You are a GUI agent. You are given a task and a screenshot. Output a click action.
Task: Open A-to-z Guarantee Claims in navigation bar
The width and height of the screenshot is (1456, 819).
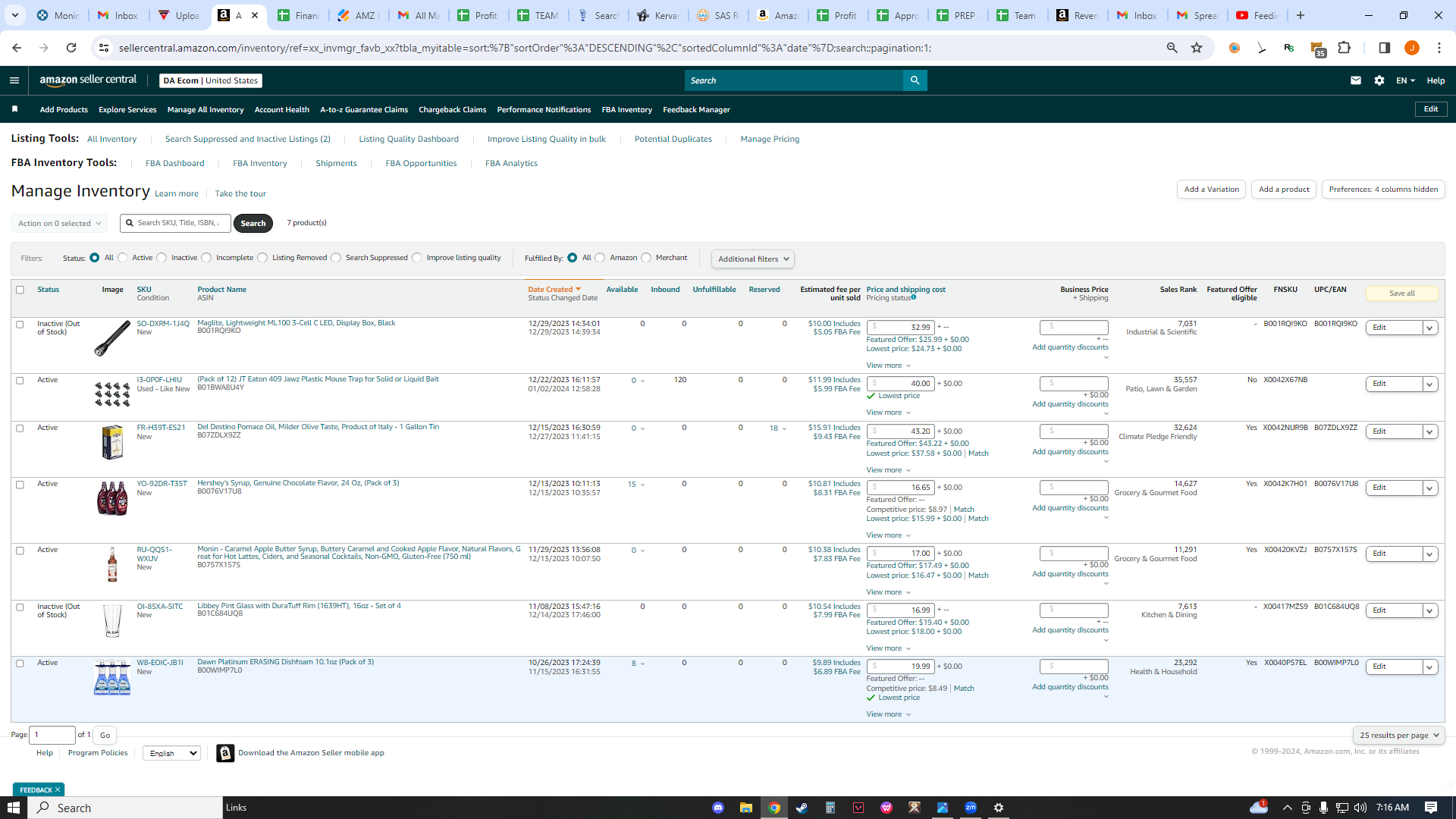point(364,110)
